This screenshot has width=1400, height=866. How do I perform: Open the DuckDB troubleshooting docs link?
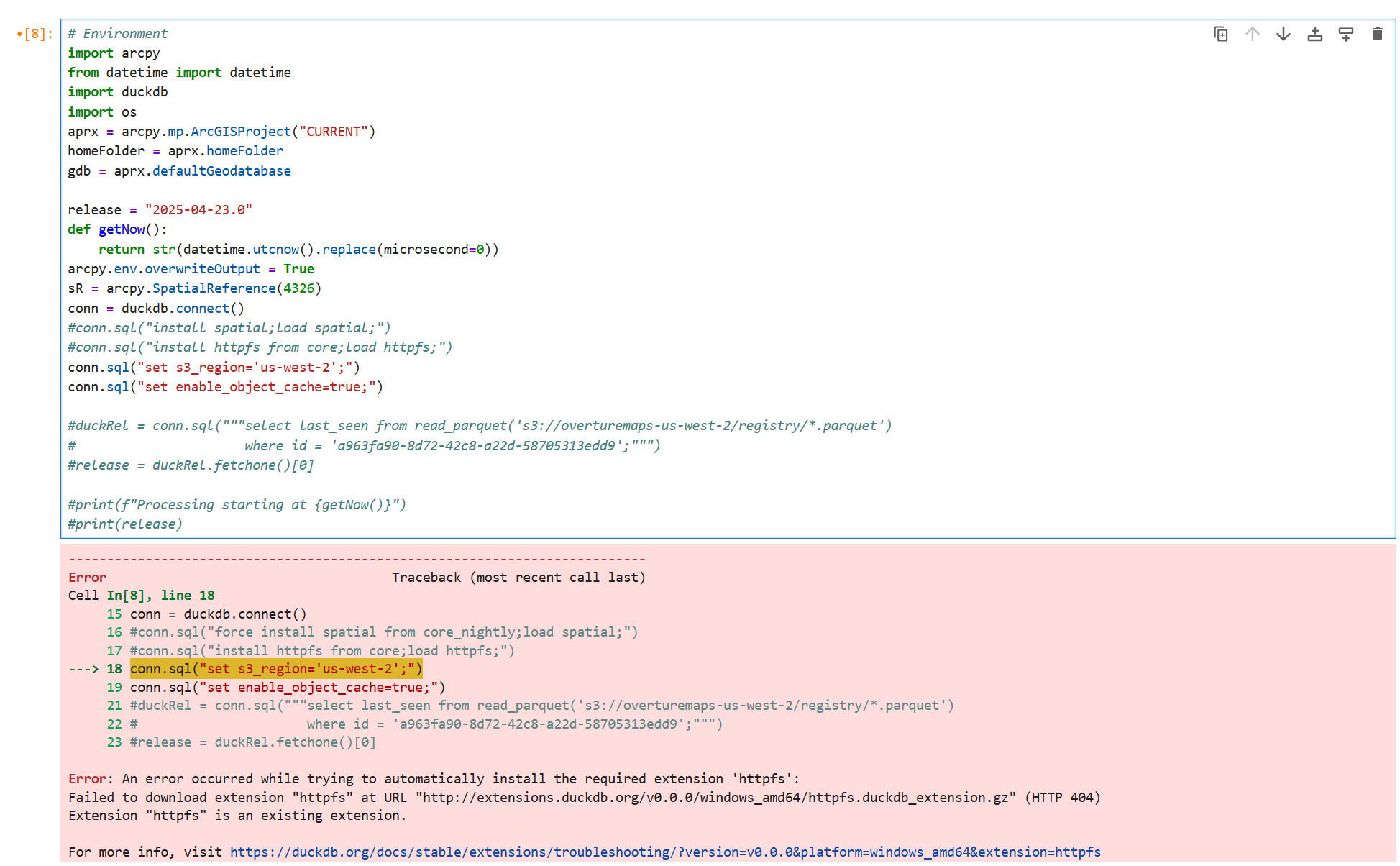coord(665,852)
